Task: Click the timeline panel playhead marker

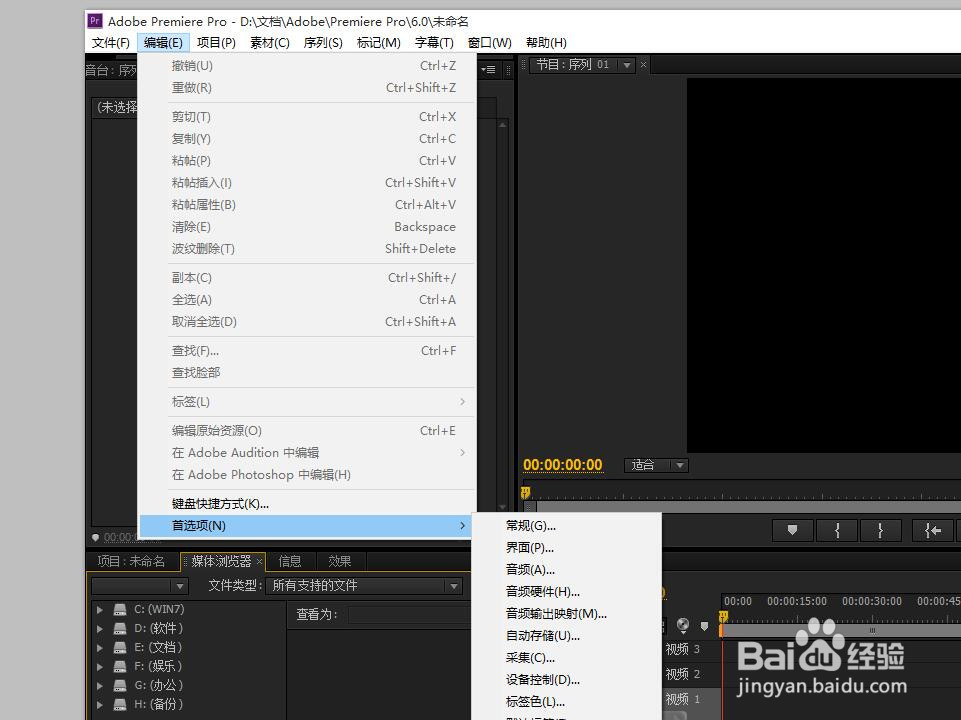Action: pos(723,616)
